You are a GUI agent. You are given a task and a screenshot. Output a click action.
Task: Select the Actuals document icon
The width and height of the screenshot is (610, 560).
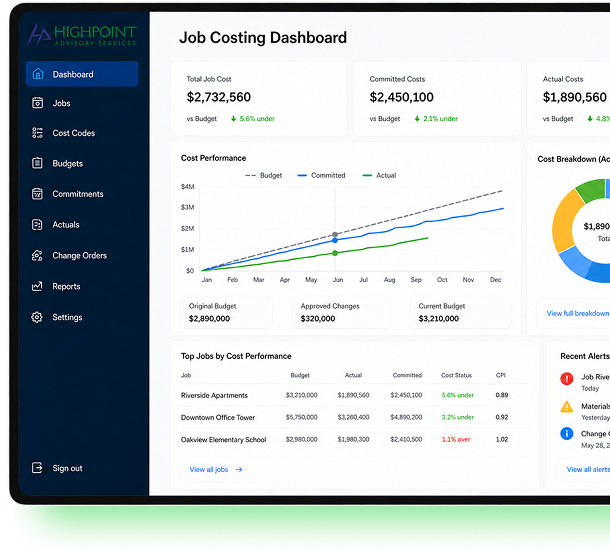[37, 225]
